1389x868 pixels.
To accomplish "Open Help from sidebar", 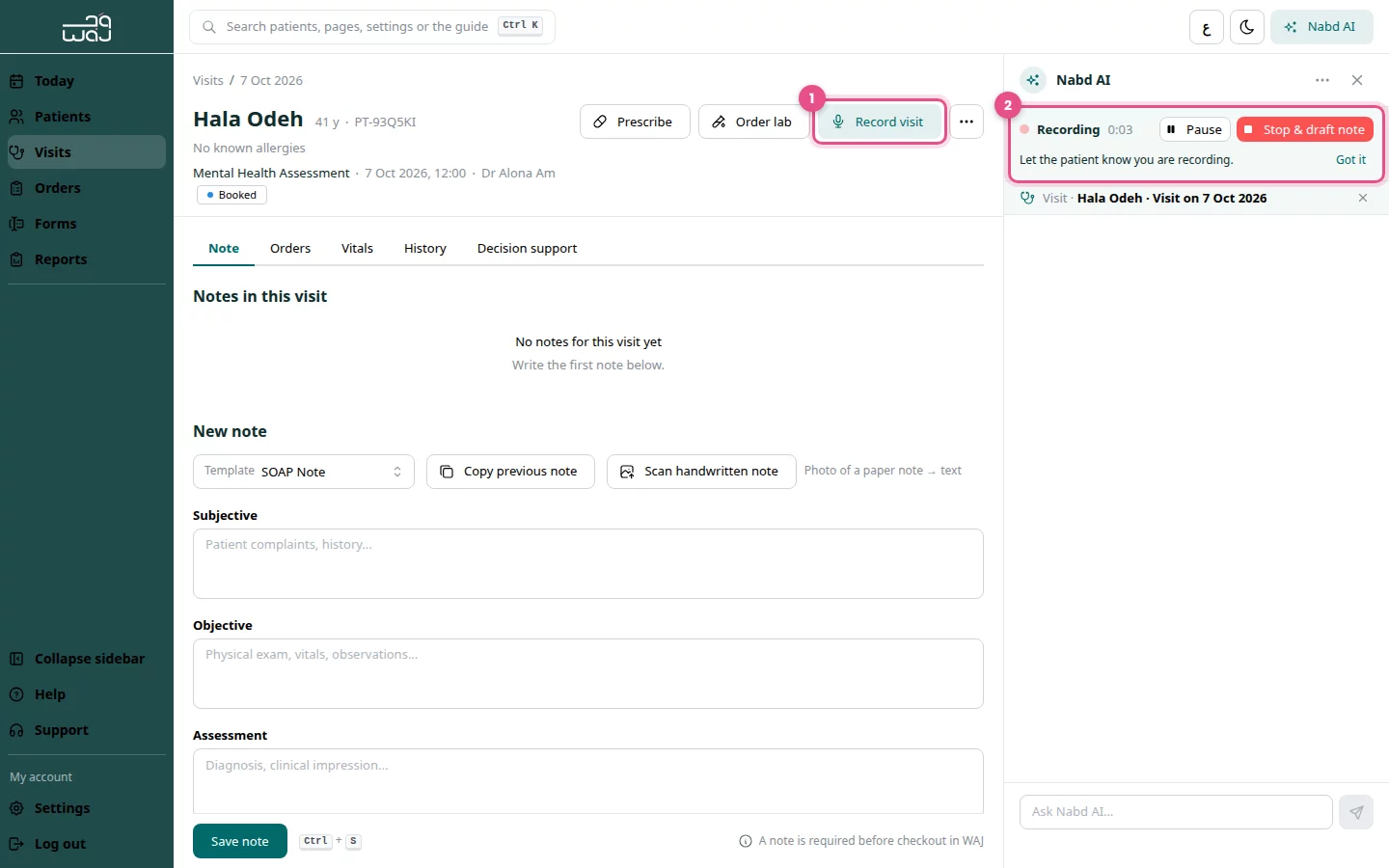I will [87, 694].
